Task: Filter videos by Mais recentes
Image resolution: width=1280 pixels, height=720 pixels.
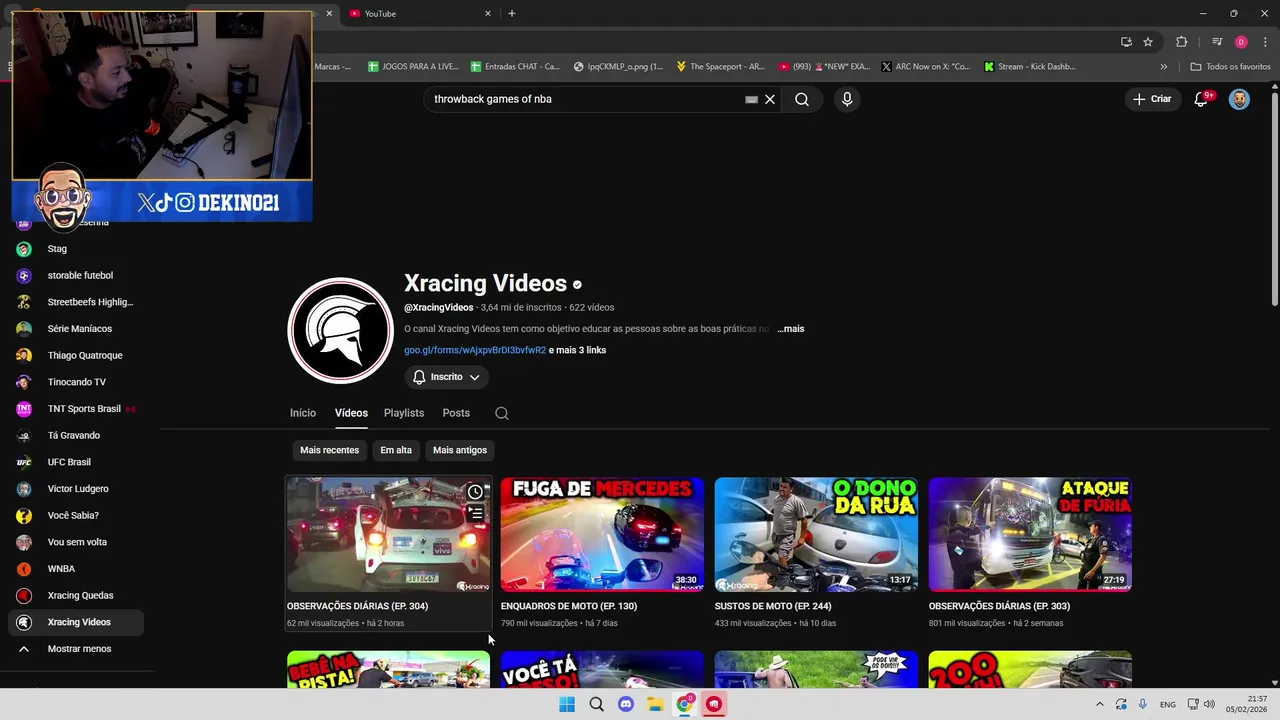Action: click(x=329, y=450)
